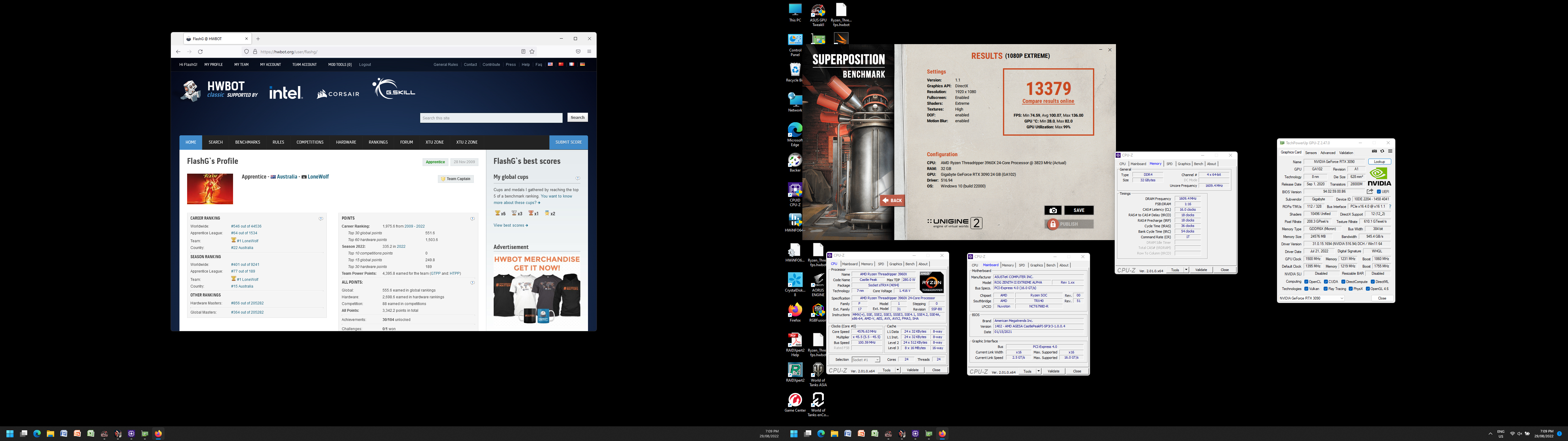Click the Lookup button in GPU-Z
1568x441 pixels.
click(x=1380, y=162)
